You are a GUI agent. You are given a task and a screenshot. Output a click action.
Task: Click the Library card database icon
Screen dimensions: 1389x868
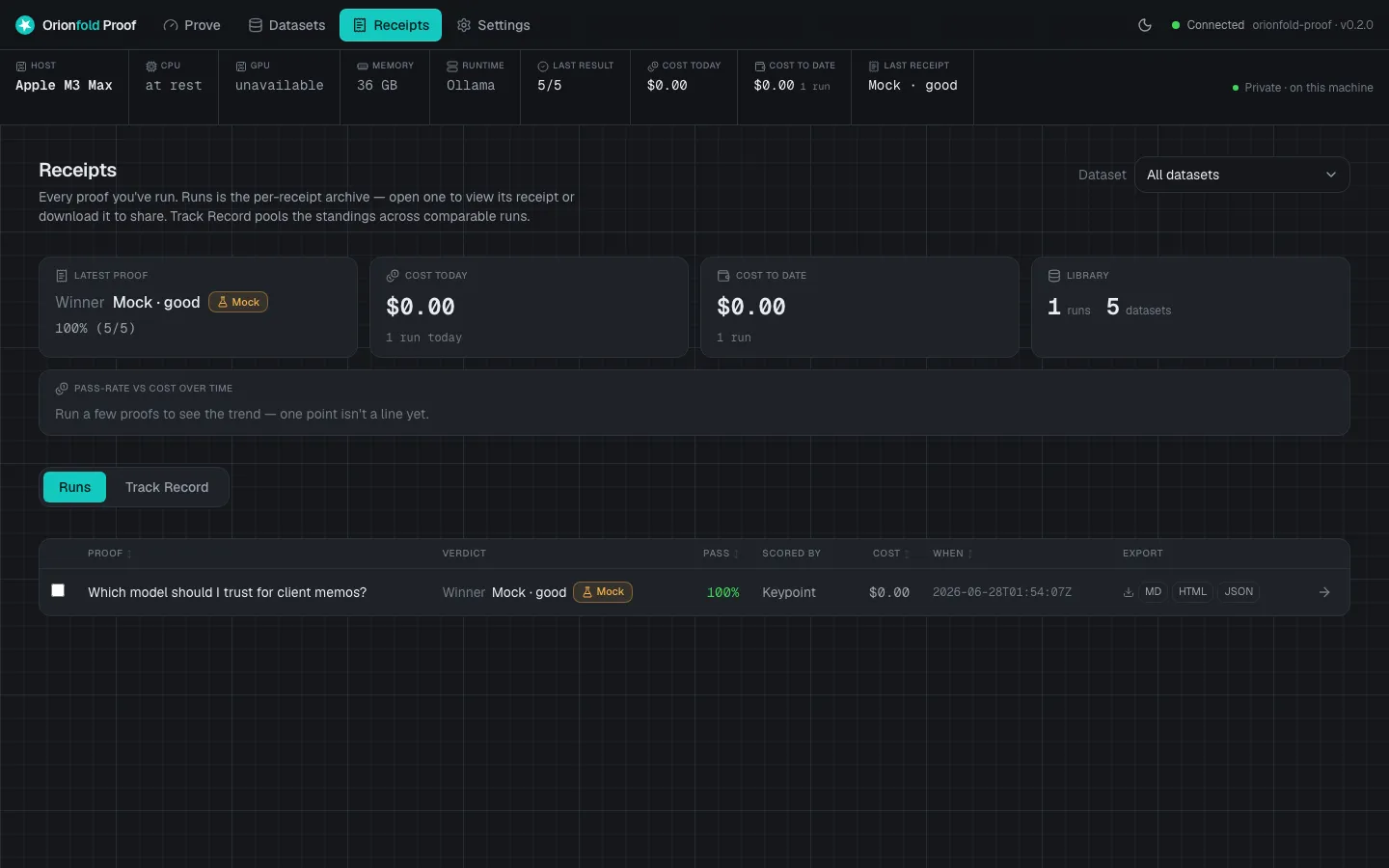[1054, 276]
